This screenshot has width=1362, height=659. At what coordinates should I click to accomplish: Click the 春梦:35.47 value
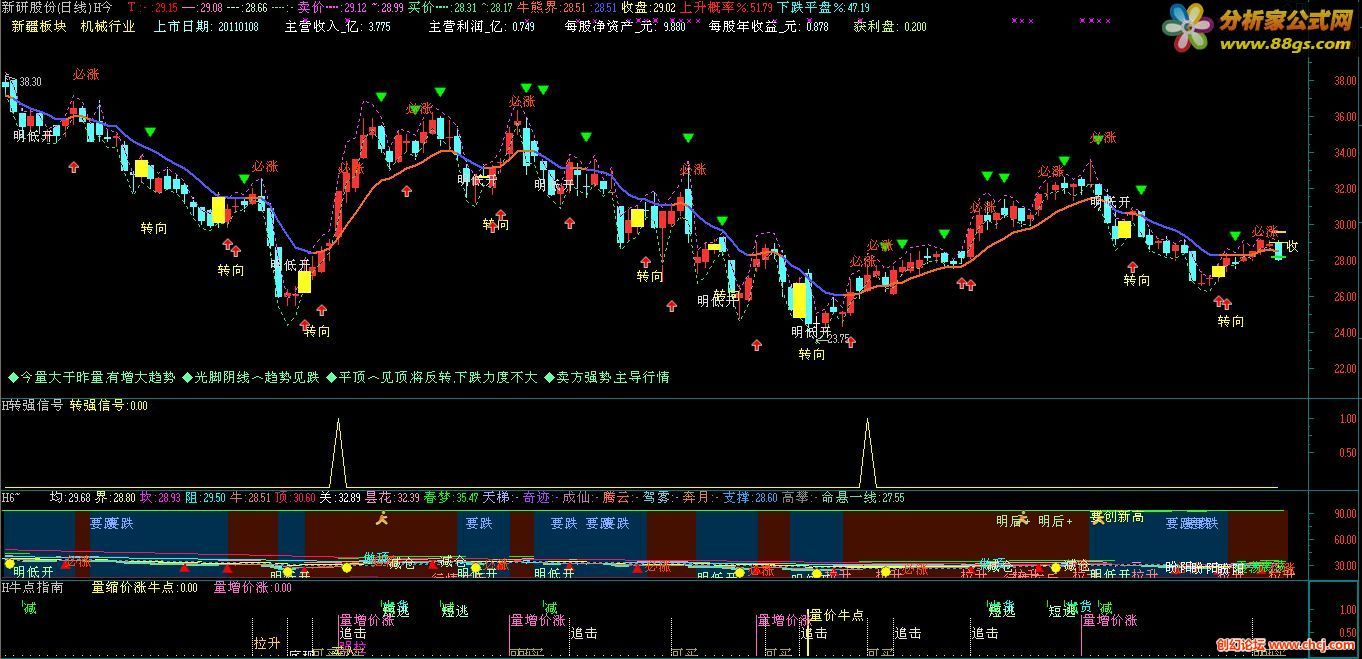(451, 496)
